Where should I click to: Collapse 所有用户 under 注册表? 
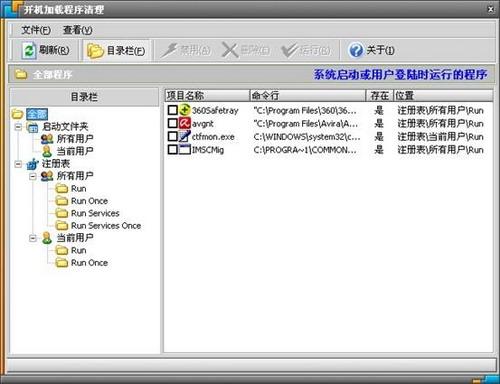tap(33, 176)
